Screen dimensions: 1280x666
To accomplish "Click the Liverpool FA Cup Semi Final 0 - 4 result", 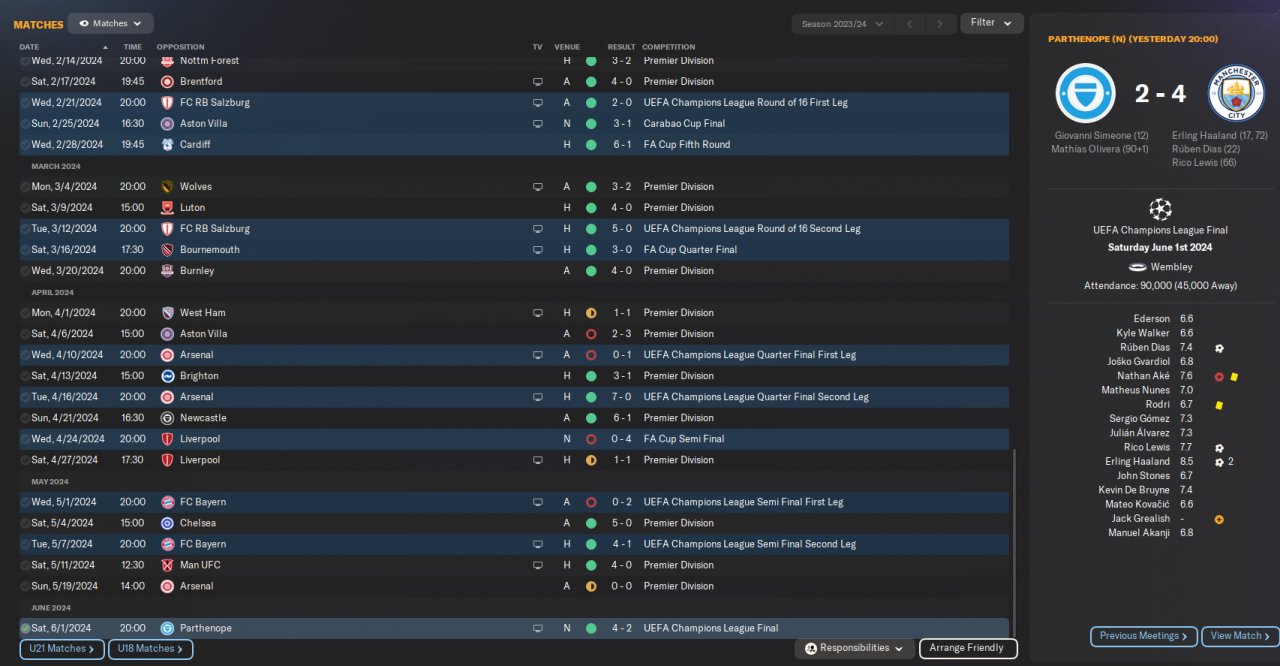I will click(x=620, y=438).
